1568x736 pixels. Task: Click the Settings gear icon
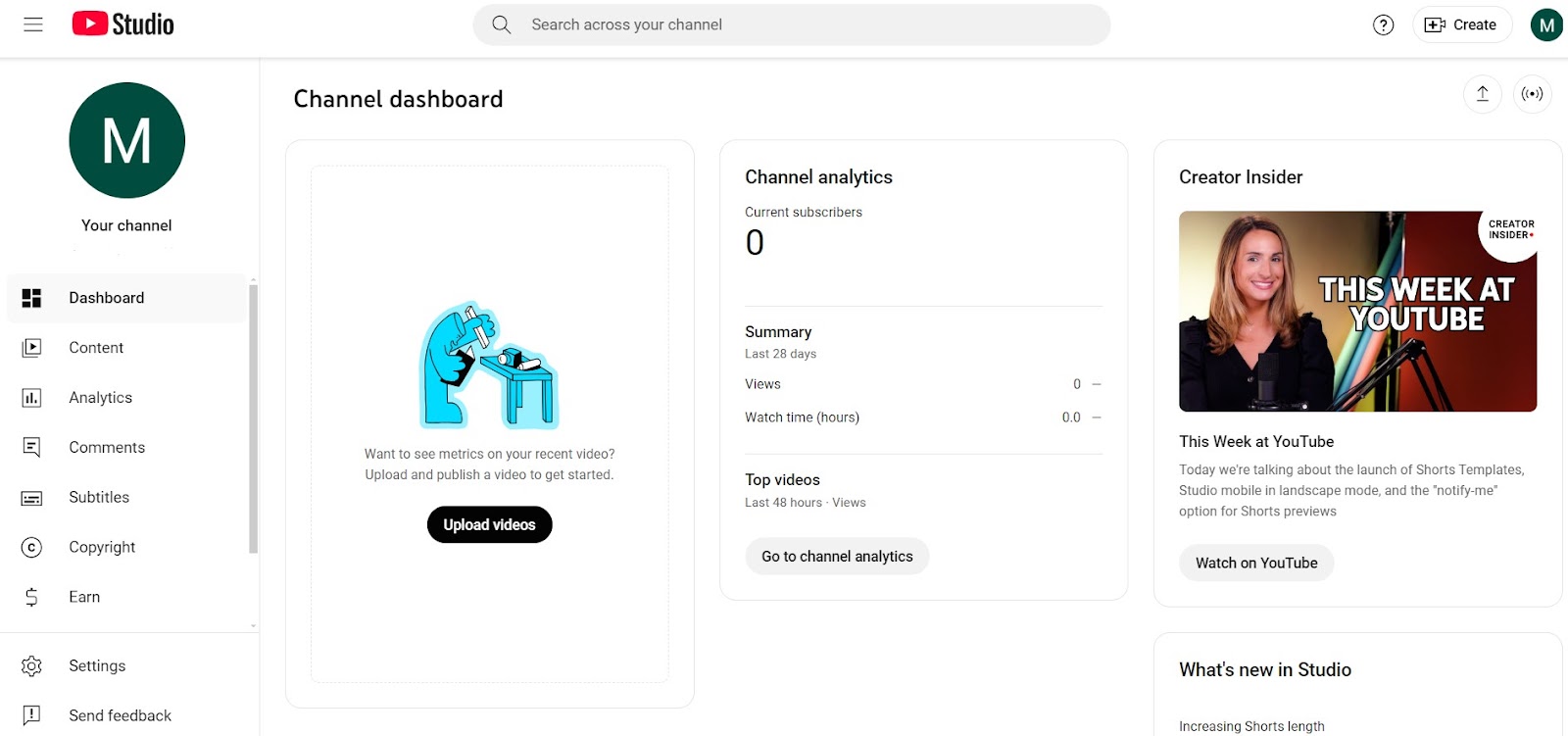(31, 666)
